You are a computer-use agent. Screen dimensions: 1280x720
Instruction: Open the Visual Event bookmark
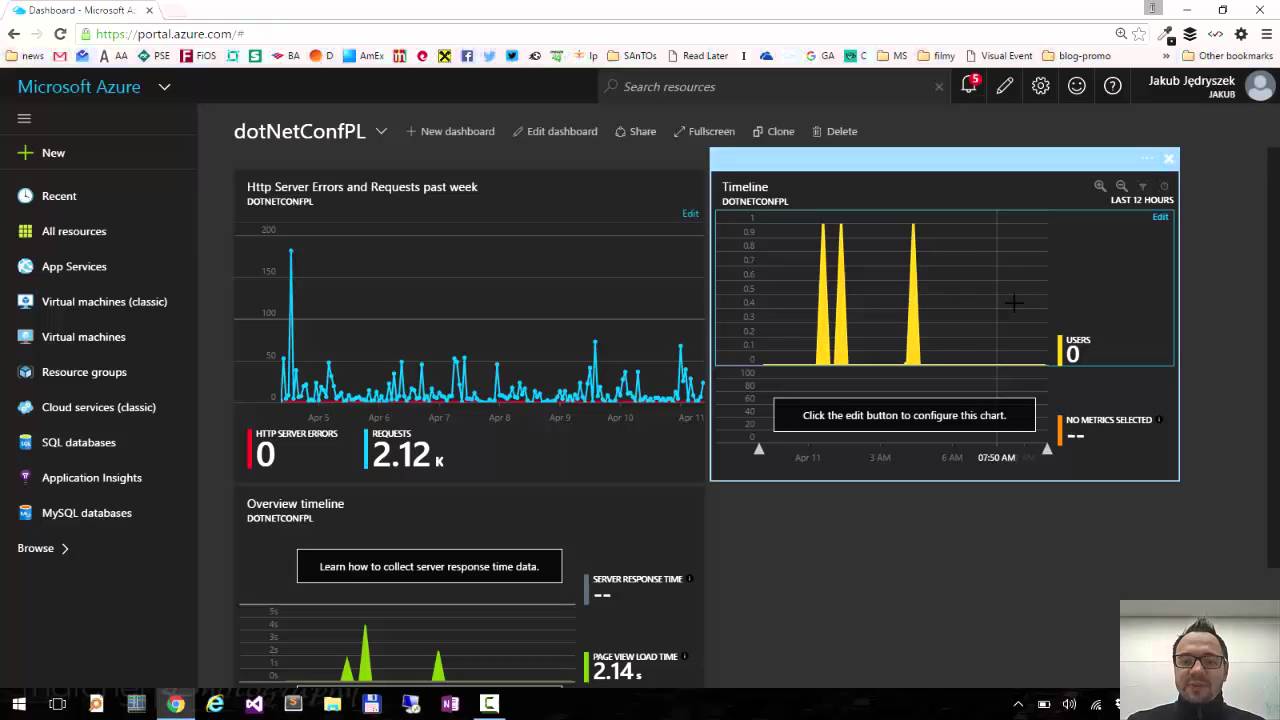997,56
